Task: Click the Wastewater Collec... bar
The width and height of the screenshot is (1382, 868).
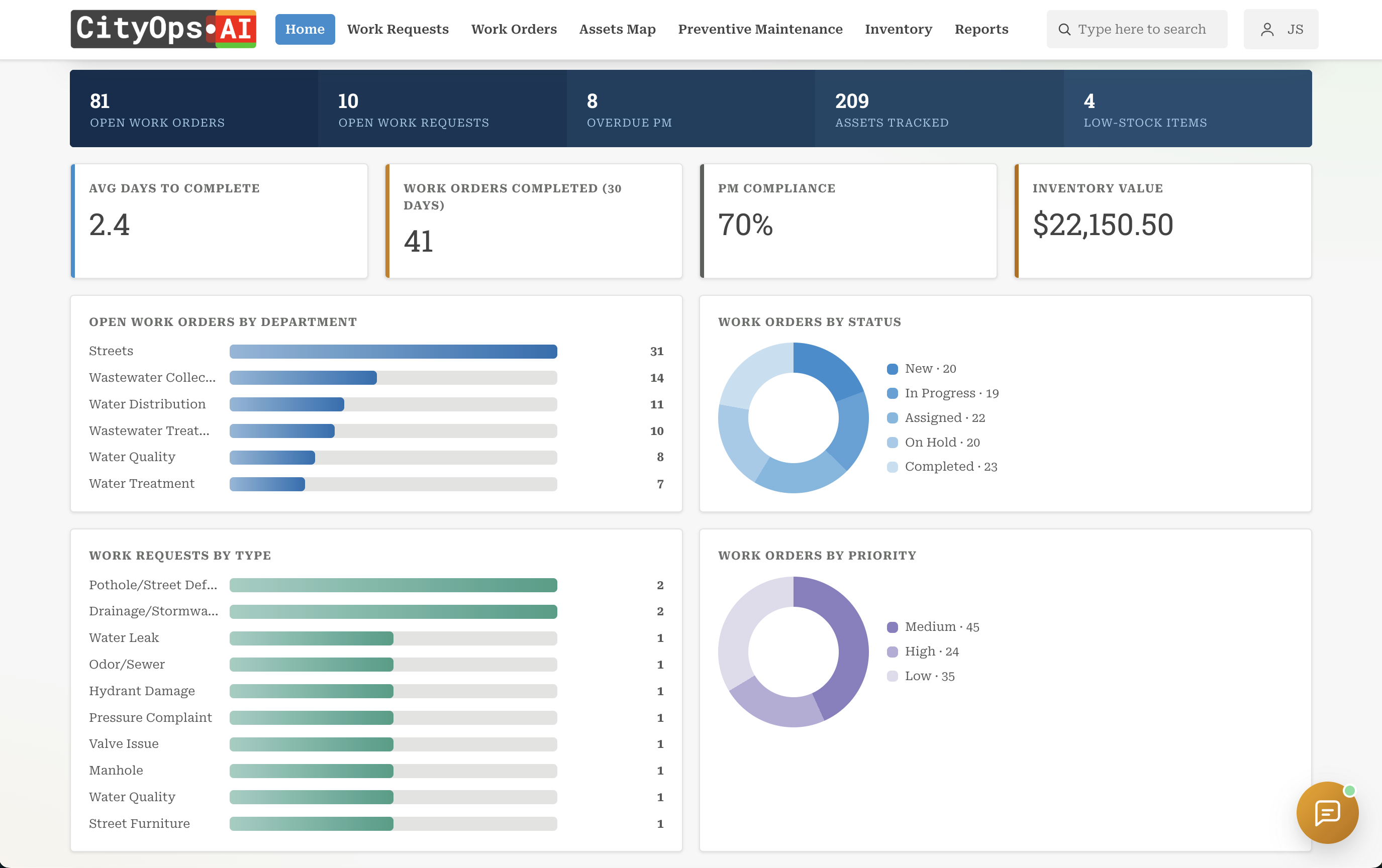Action: coord(393,378)
